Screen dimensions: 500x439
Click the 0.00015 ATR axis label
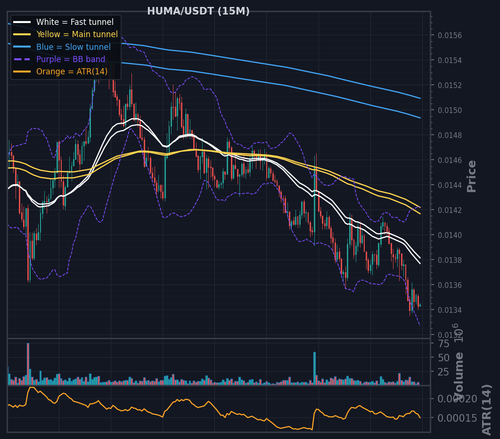[457, 418]
